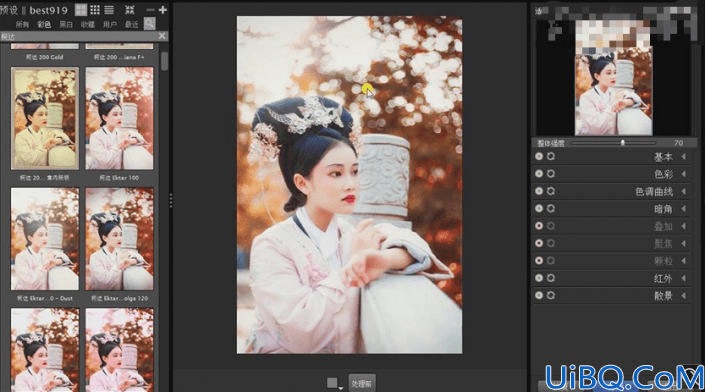Image resolution: width=705 pixels, height=392 pixels.
Task: Expand the 基本 panel arrow
Action: pyautogui.click(x=684, y=156)
